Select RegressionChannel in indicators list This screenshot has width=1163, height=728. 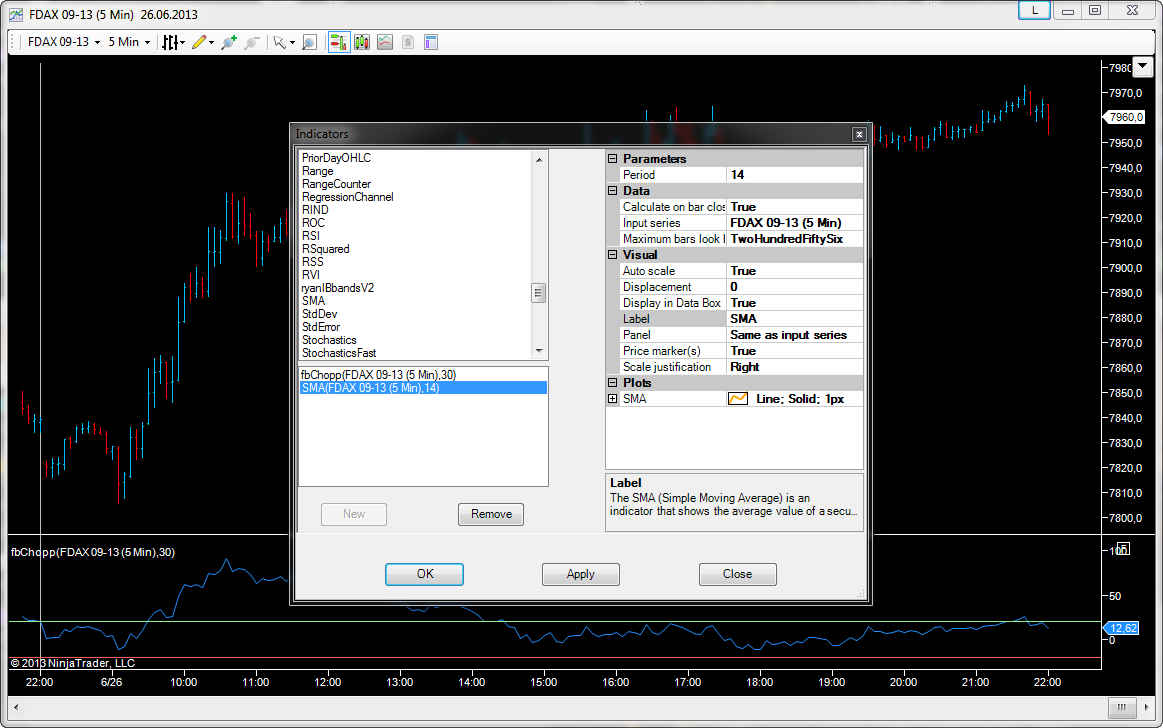point(347,197)
